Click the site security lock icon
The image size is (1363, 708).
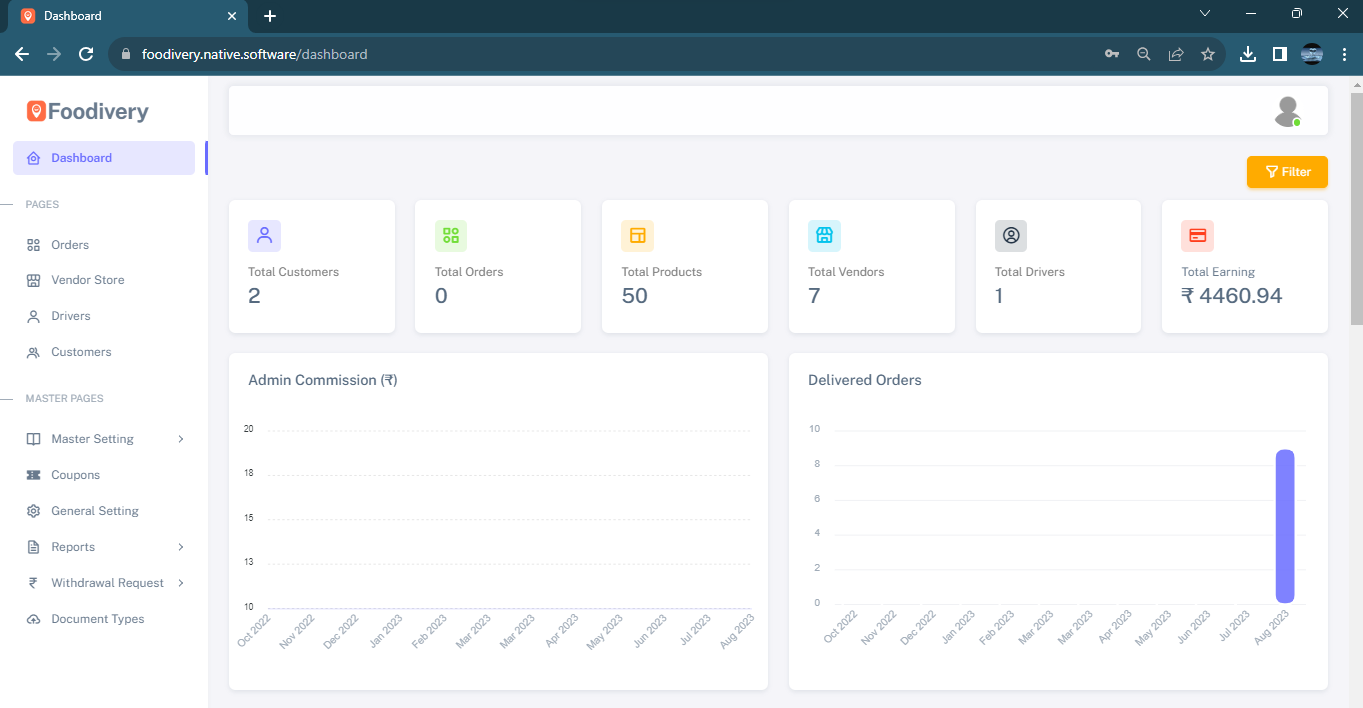126,54
